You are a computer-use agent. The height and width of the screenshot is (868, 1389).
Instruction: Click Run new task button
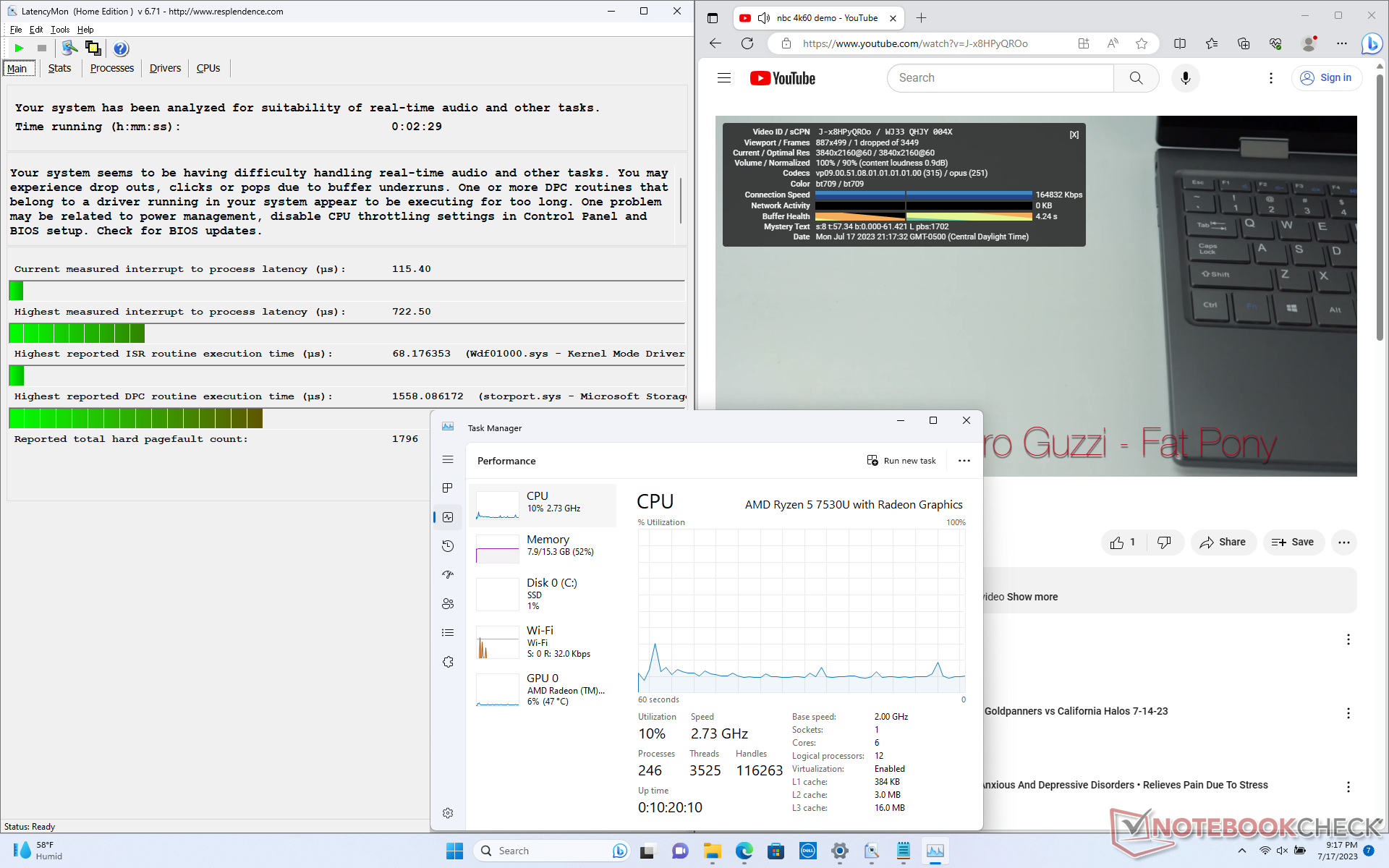901,461
